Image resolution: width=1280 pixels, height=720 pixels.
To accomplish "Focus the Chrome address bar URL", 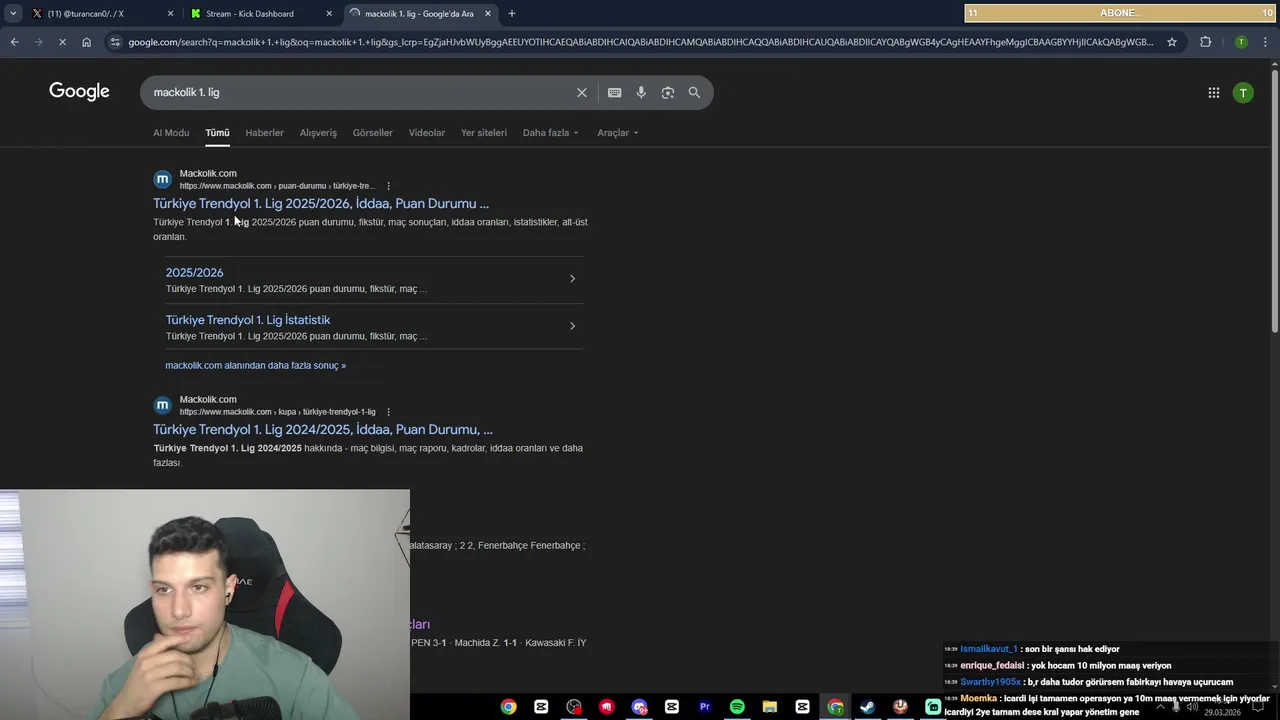I will tap(640, 42).
